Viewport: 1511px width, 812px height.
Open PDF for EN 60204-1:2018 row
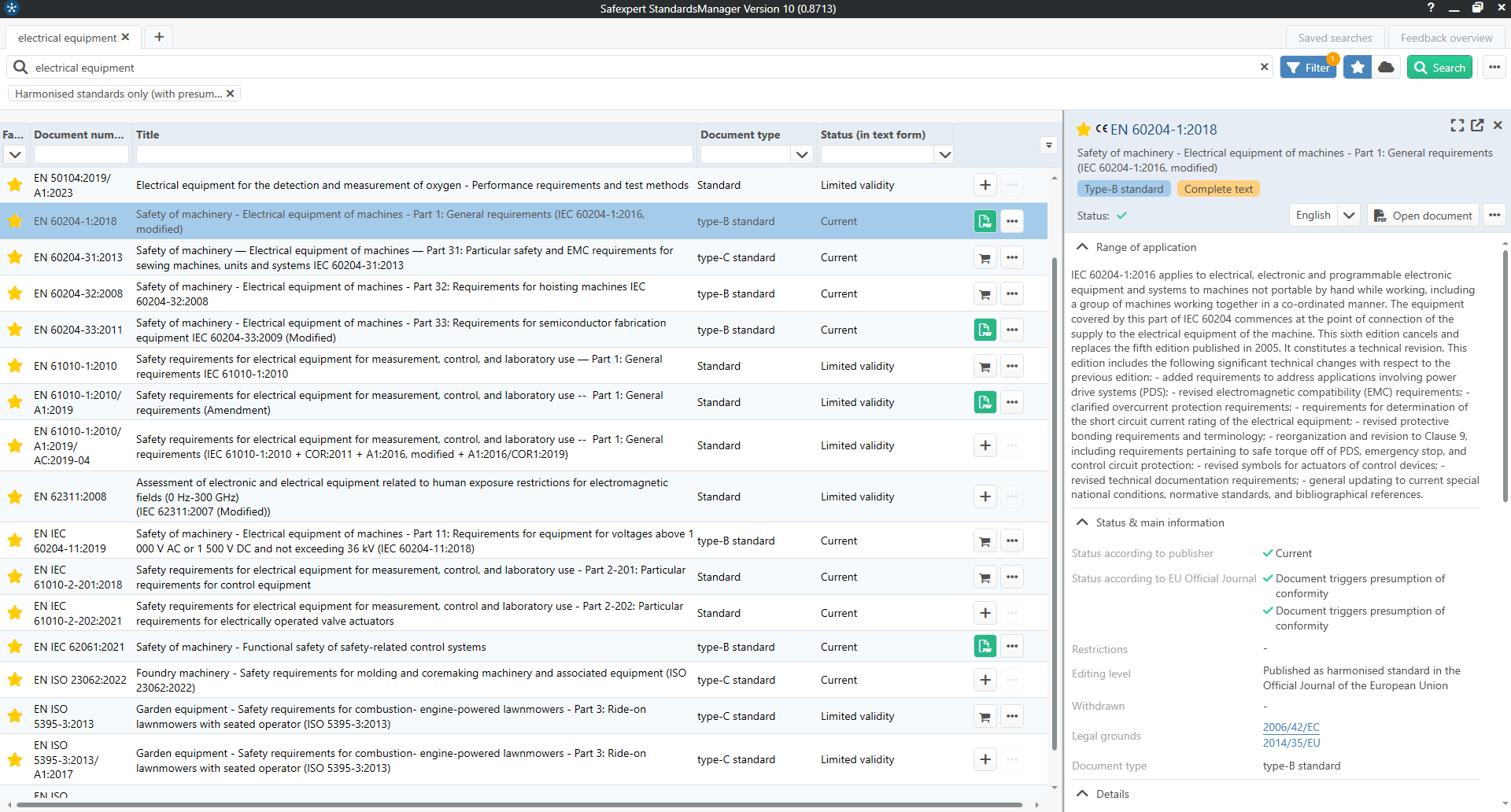(x=985, y=221)
